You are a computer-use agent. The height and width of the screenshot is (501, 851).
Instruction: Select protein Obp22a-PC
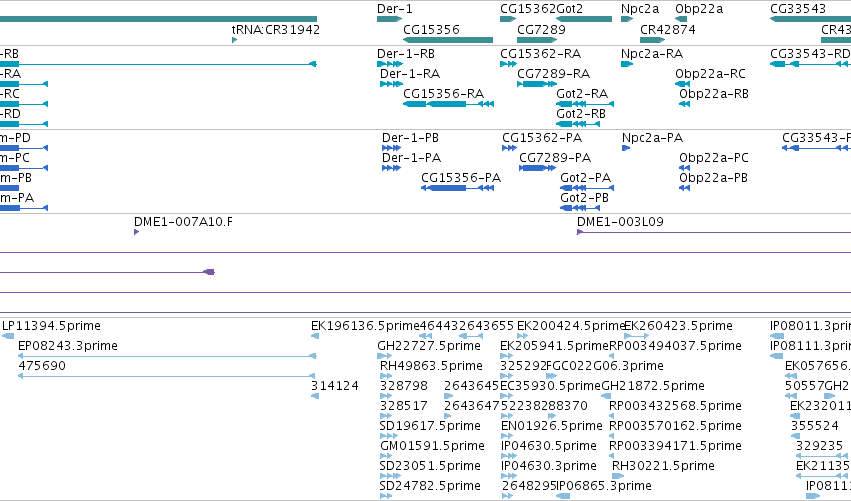tap(684, 168)
